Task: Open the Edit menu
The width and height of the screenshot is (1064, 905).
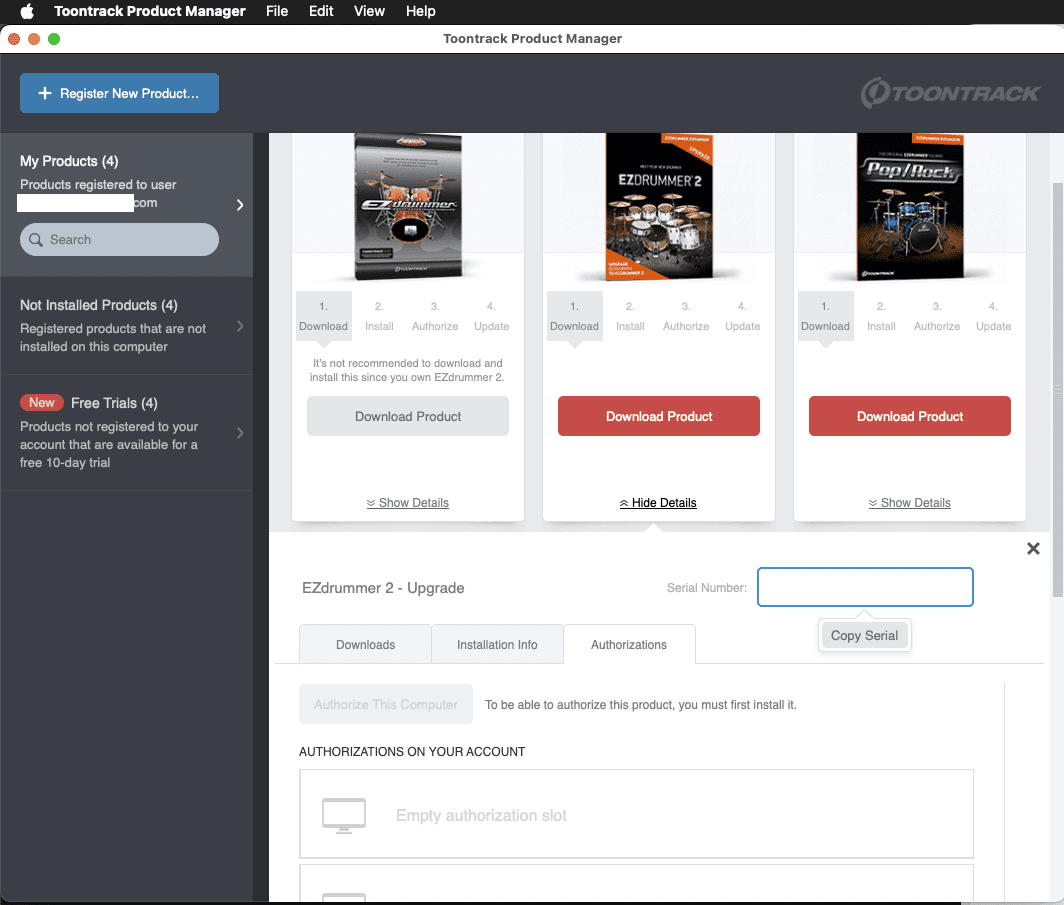Action: (321, 11)
